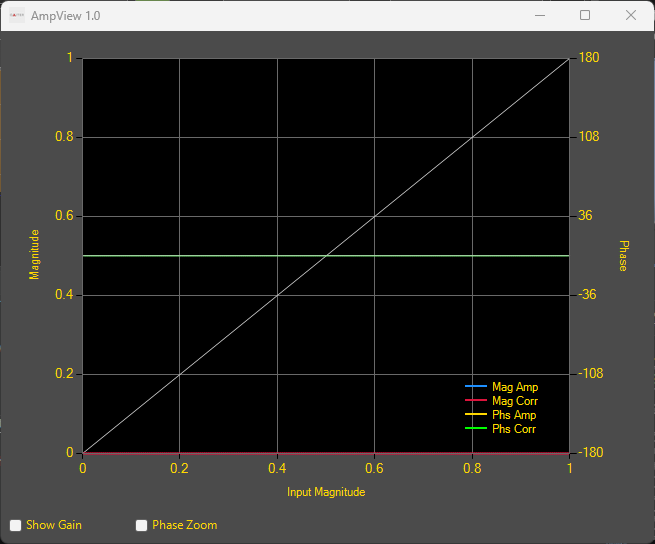
Task: Enable the Show Gain checkbox
Action: tap(15, 525)
